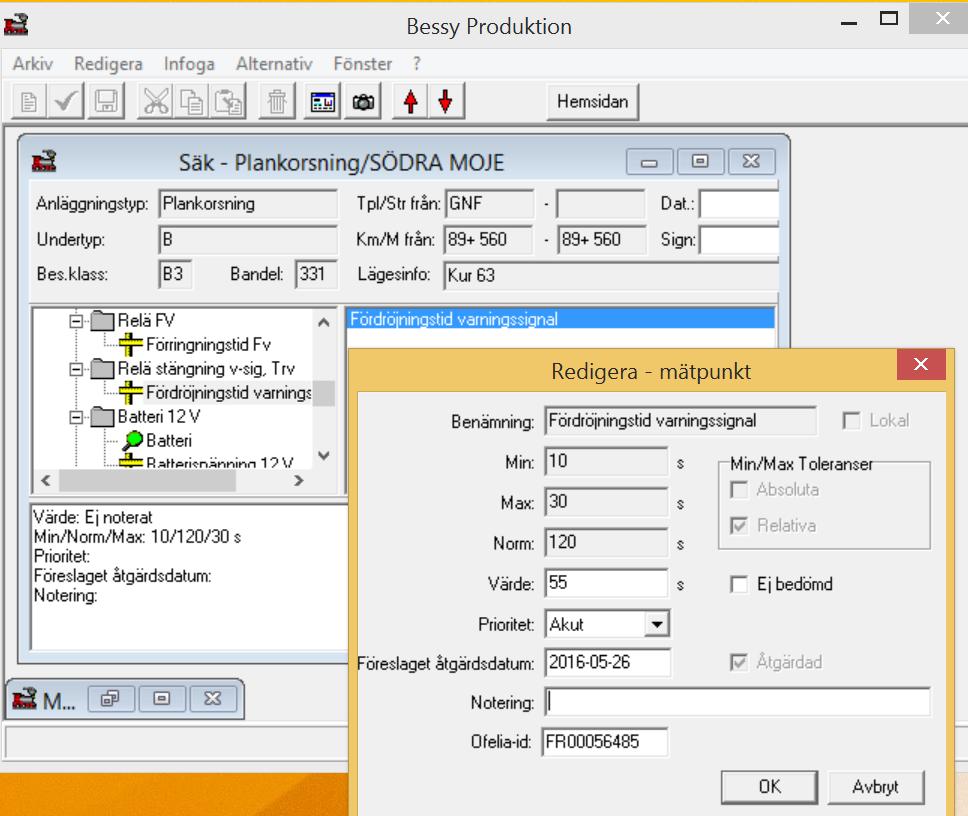
Task: Click the red down arrow icon
Action: (445, 102)
